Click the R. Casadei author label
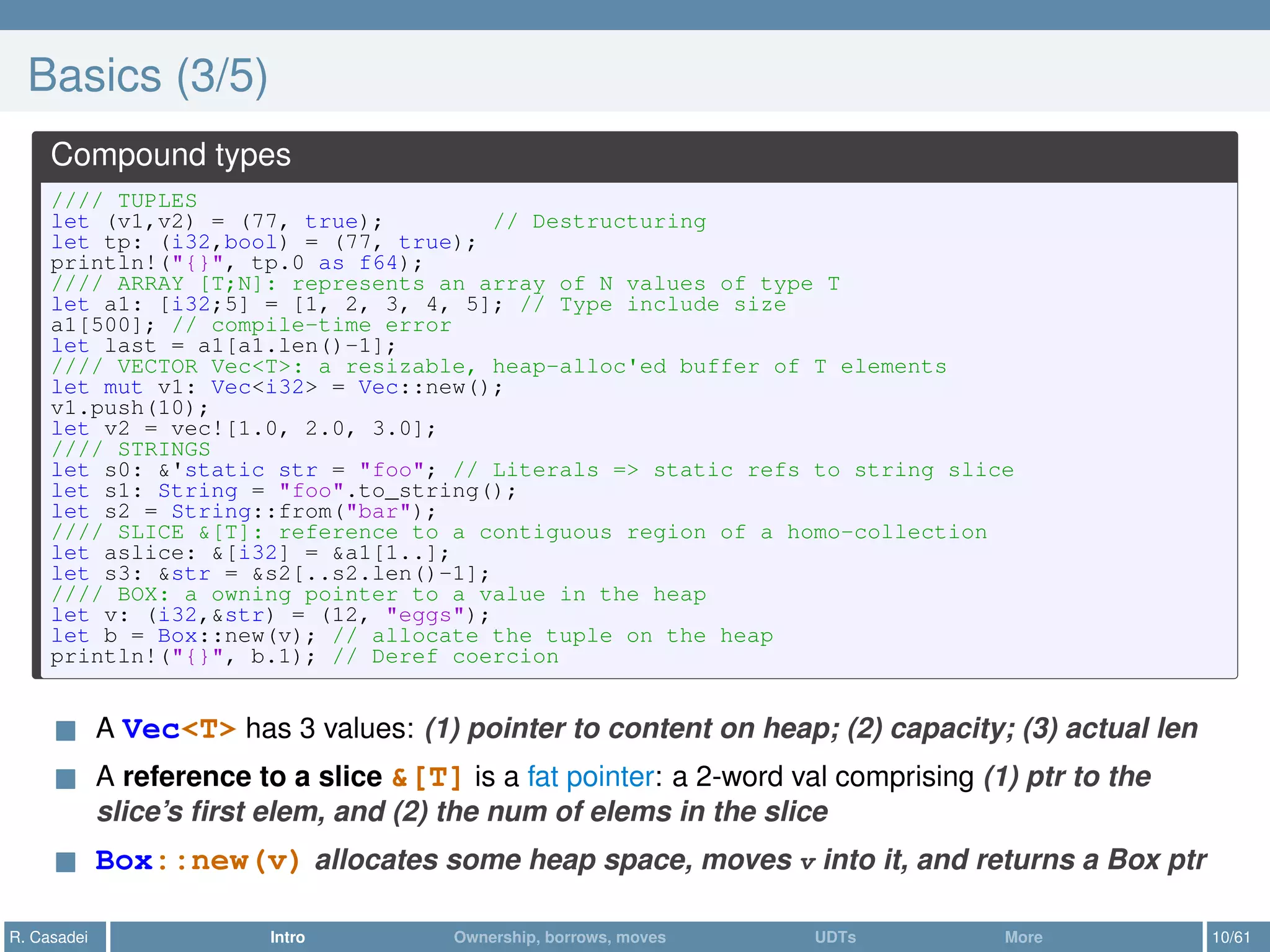 click(x=49, y=937)
